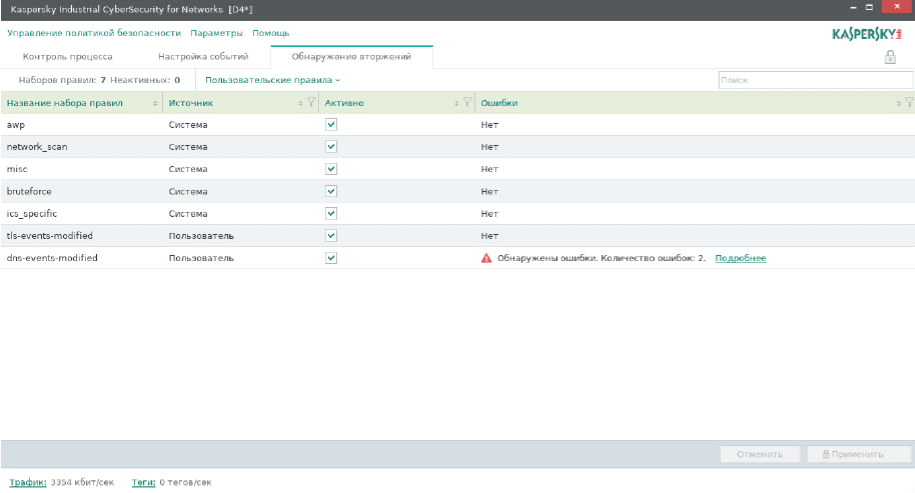Click in the Поиск search field
The image size is (915, 493).
click(814, 79)
